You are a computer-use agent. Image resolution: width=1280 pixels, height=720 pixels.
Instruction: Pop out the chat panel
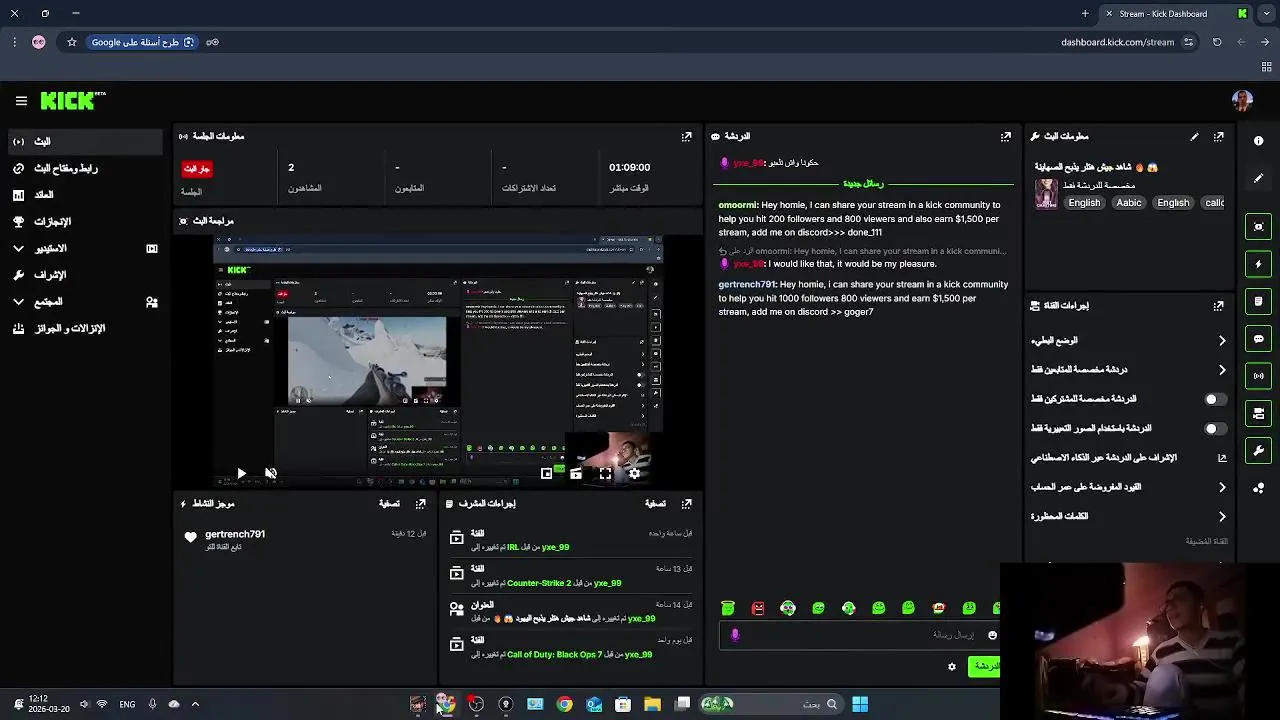pyautogui.click(x=1006, y=136)
